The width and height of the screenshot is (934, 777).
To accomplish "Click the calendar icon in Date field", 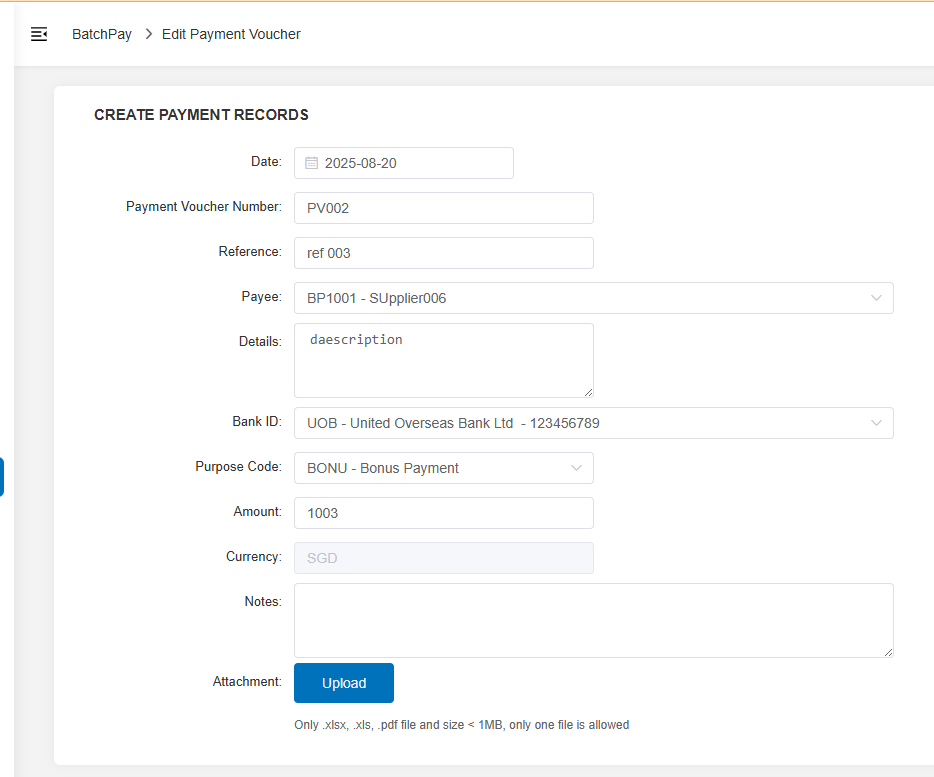I will click(311, 163).
